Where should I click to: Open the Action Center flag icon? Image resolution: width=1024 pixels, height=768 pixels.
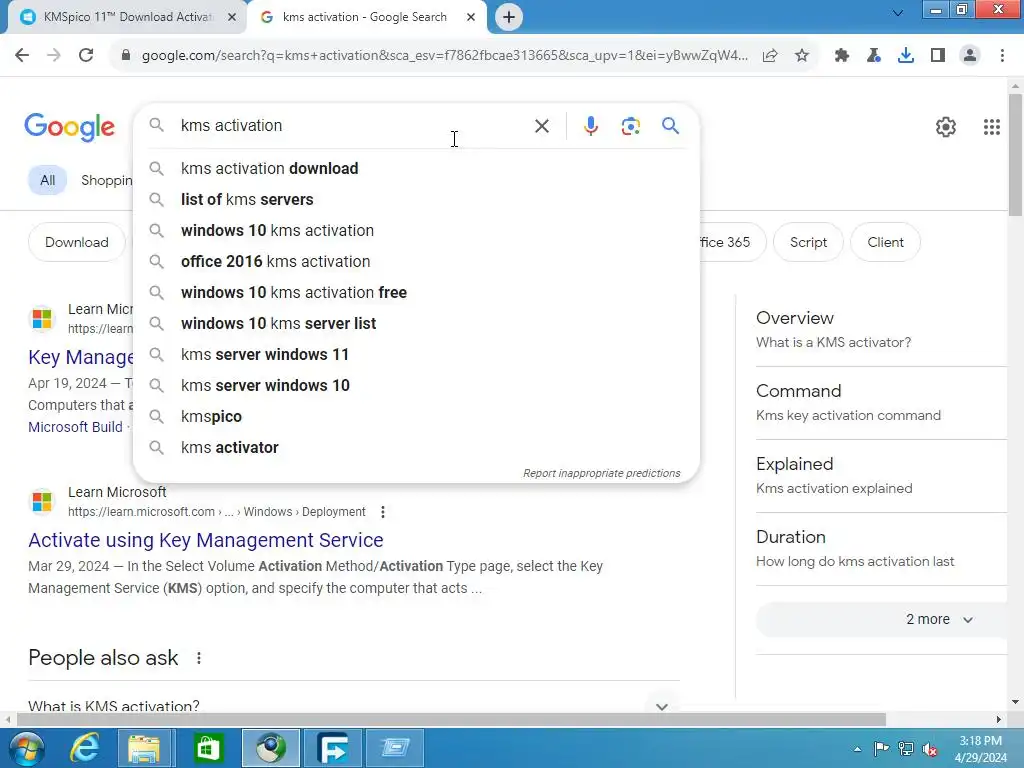[x=881, y=748]
